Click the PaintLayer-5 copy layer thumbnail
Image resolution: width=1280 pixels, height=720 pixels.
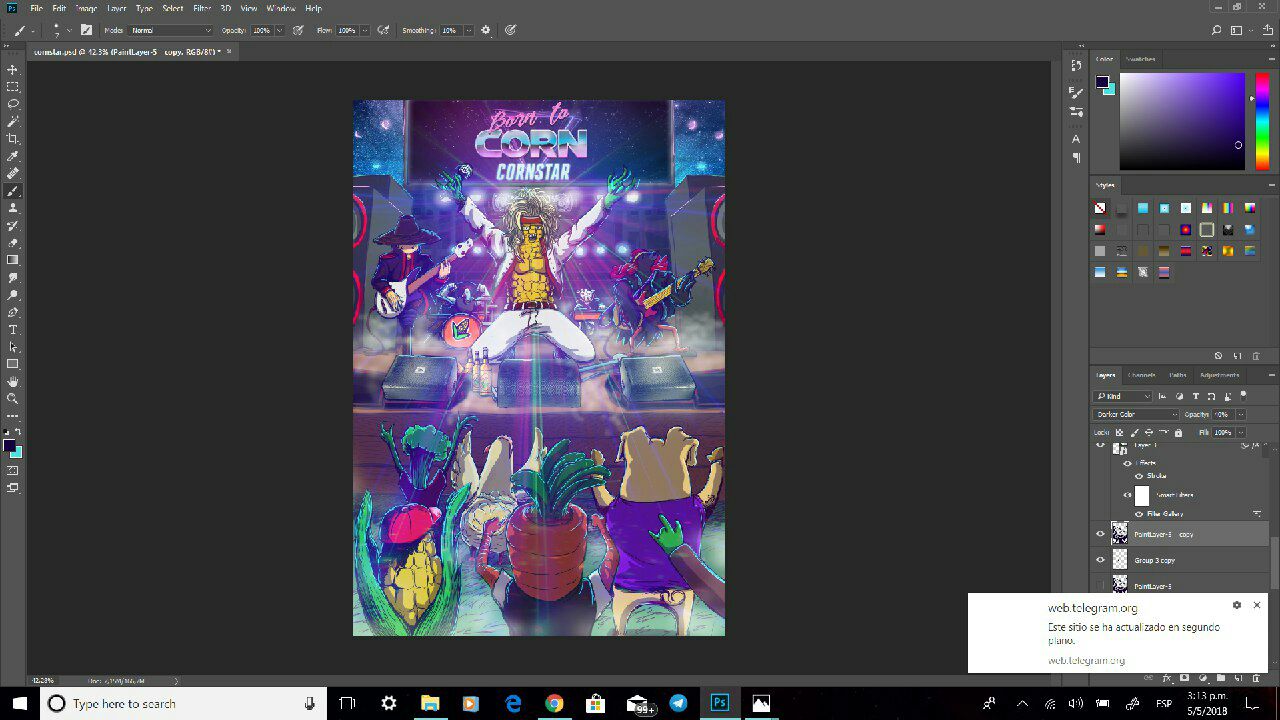click(x=1120, y=534)
